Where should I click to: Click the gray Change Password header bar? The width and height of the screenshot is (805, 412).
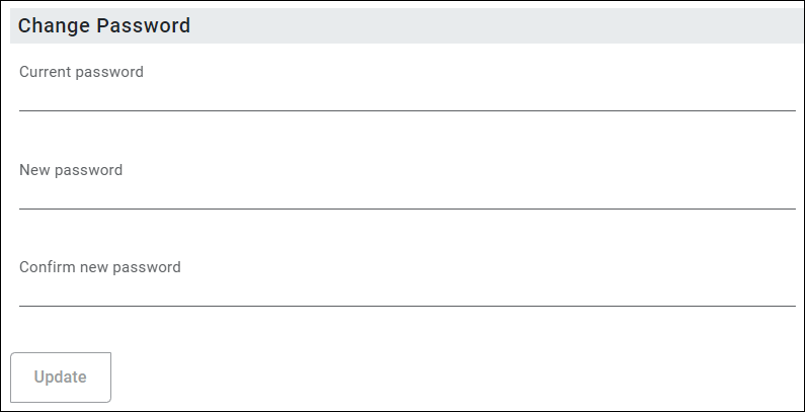tap(407, 26)
